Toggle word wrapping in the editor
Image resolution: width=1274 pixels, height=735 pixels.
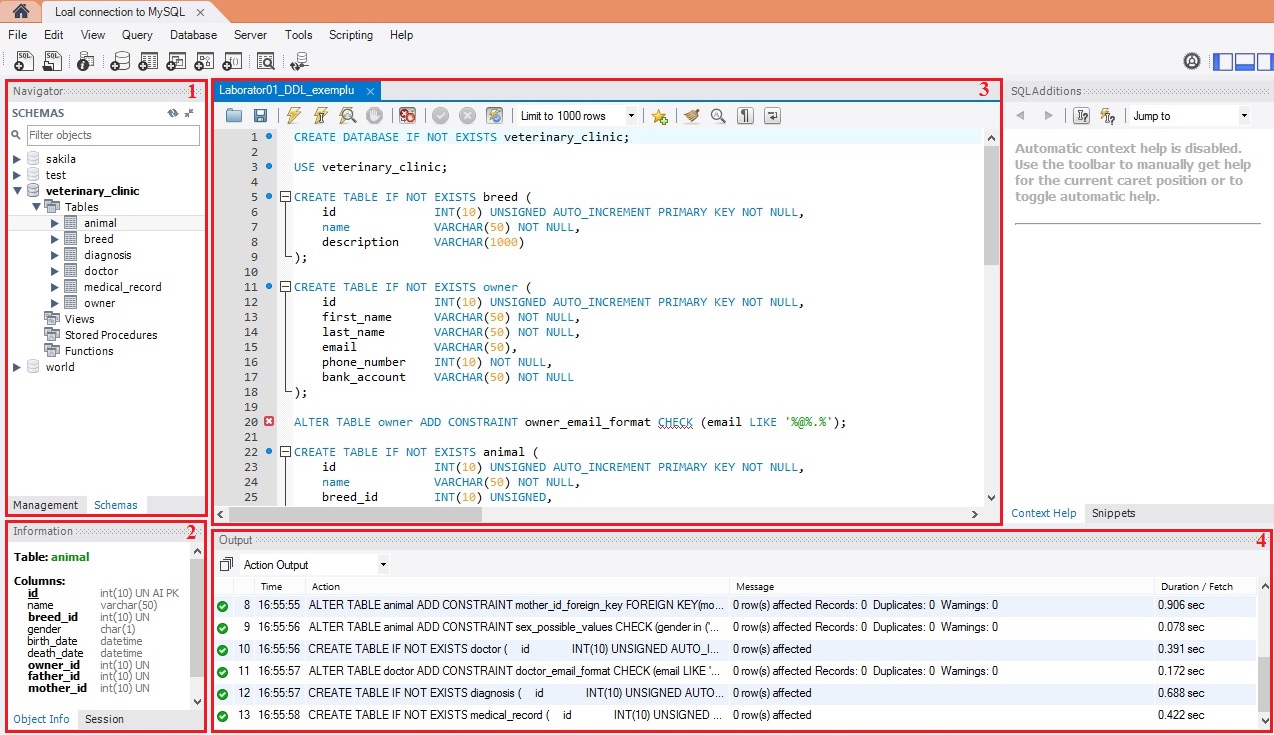click(x=772, y=116)
